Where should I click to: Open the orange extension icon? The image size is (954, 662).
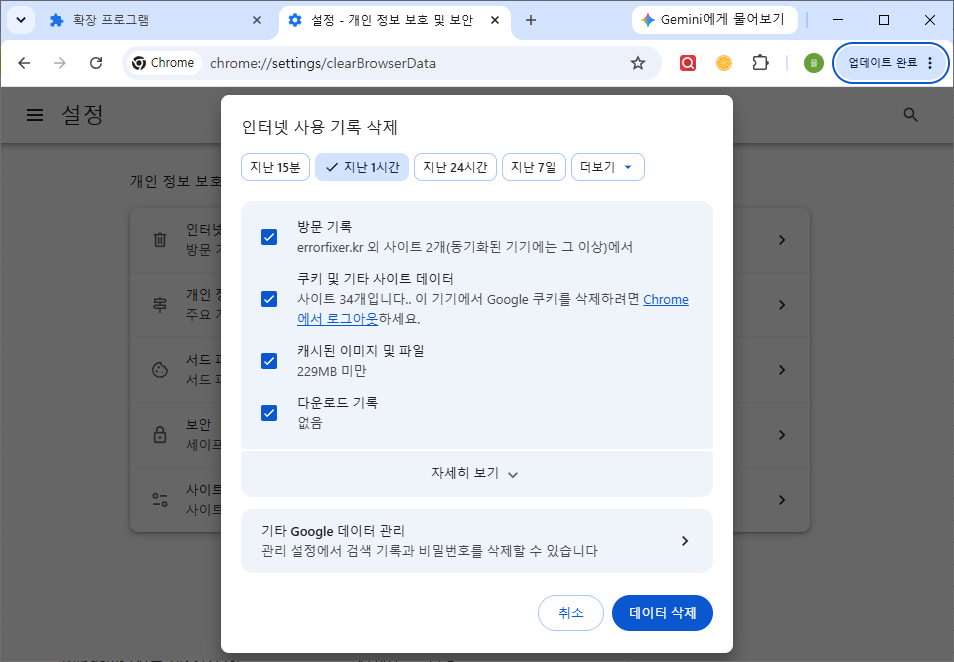(724, 63)
